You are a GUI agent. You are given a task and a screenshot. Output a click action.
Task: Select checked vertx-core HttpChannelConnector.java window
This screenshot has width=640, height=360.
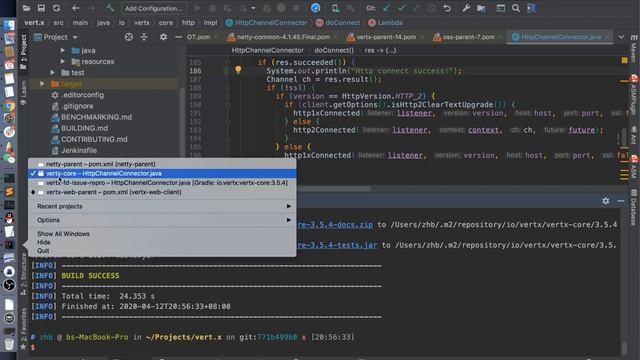[162, 173]
